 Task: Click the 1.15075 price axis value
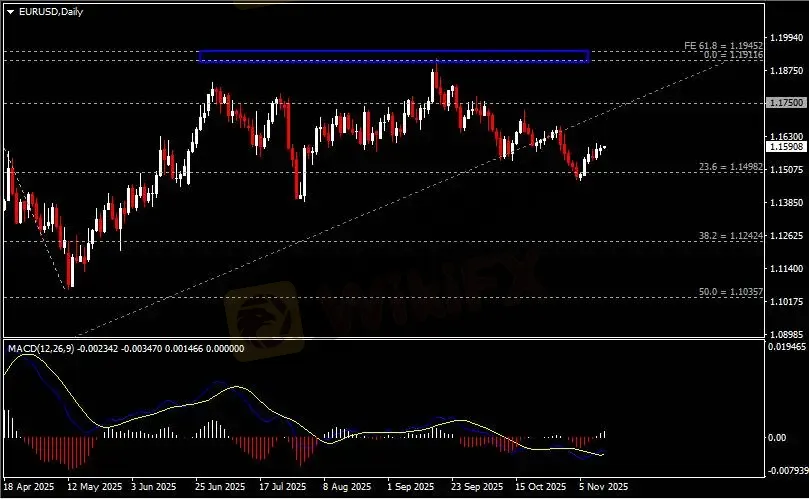tap(786, 170)
